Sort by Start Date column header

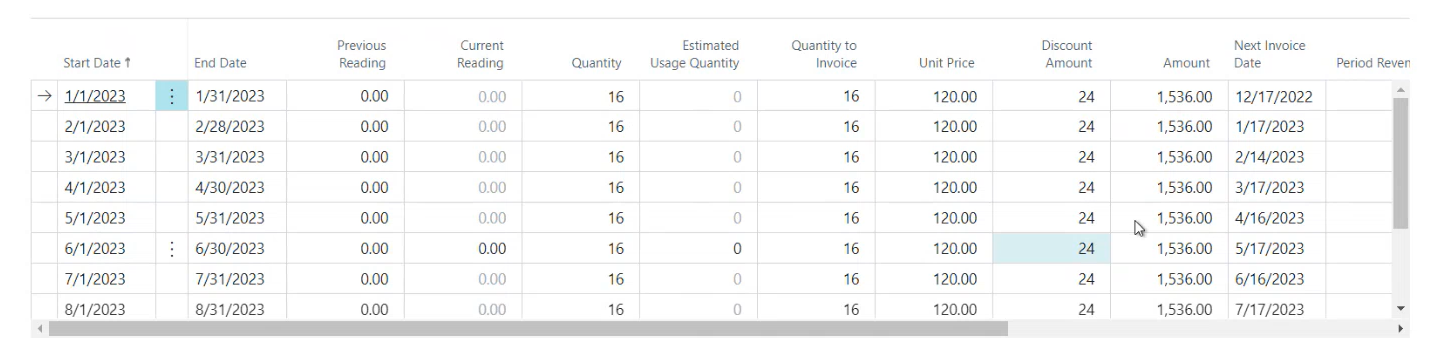point(97,63)
